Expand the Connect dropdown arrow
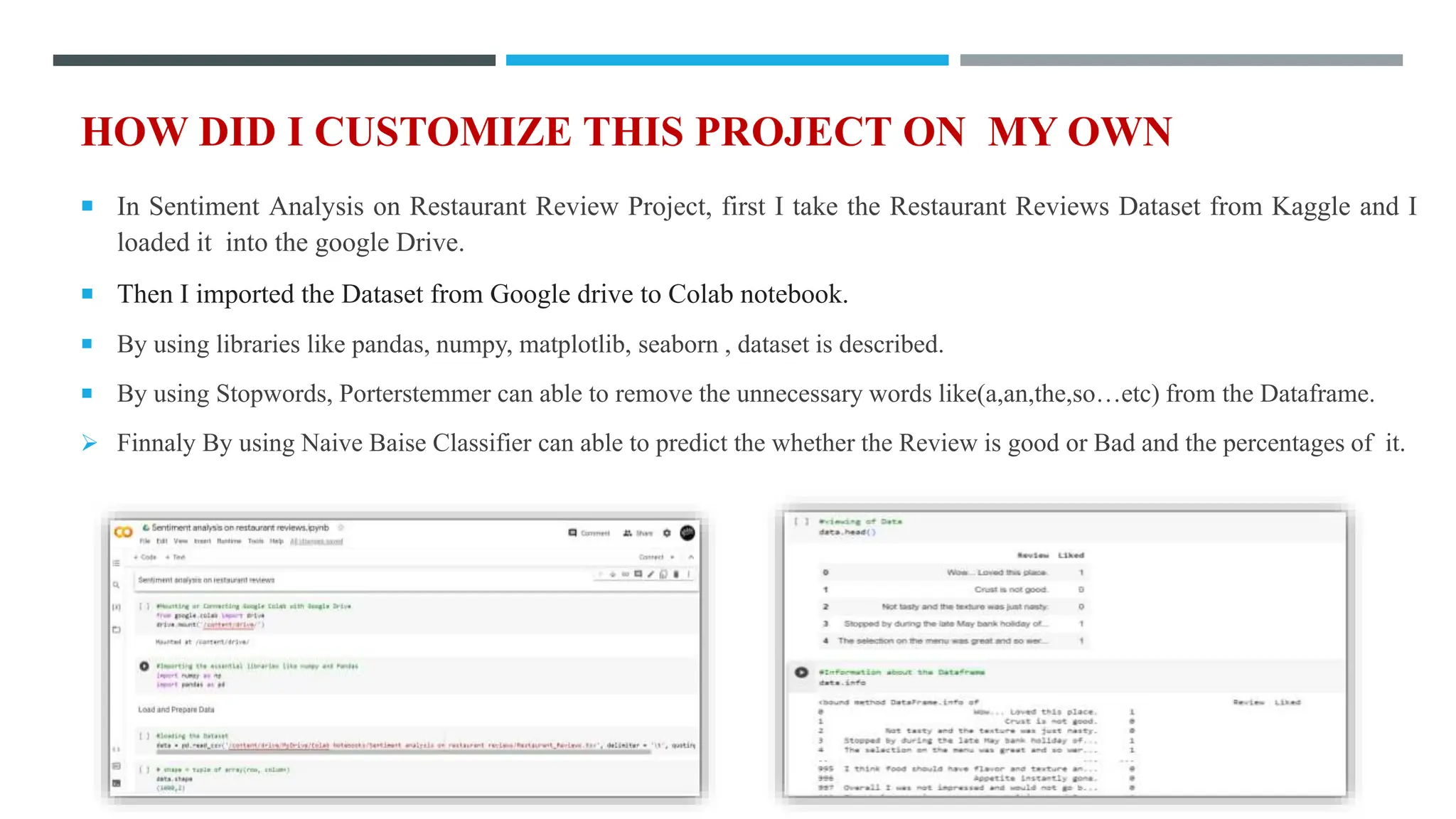The height and width of the screenshot is (819, 1456). click(673, 557)
